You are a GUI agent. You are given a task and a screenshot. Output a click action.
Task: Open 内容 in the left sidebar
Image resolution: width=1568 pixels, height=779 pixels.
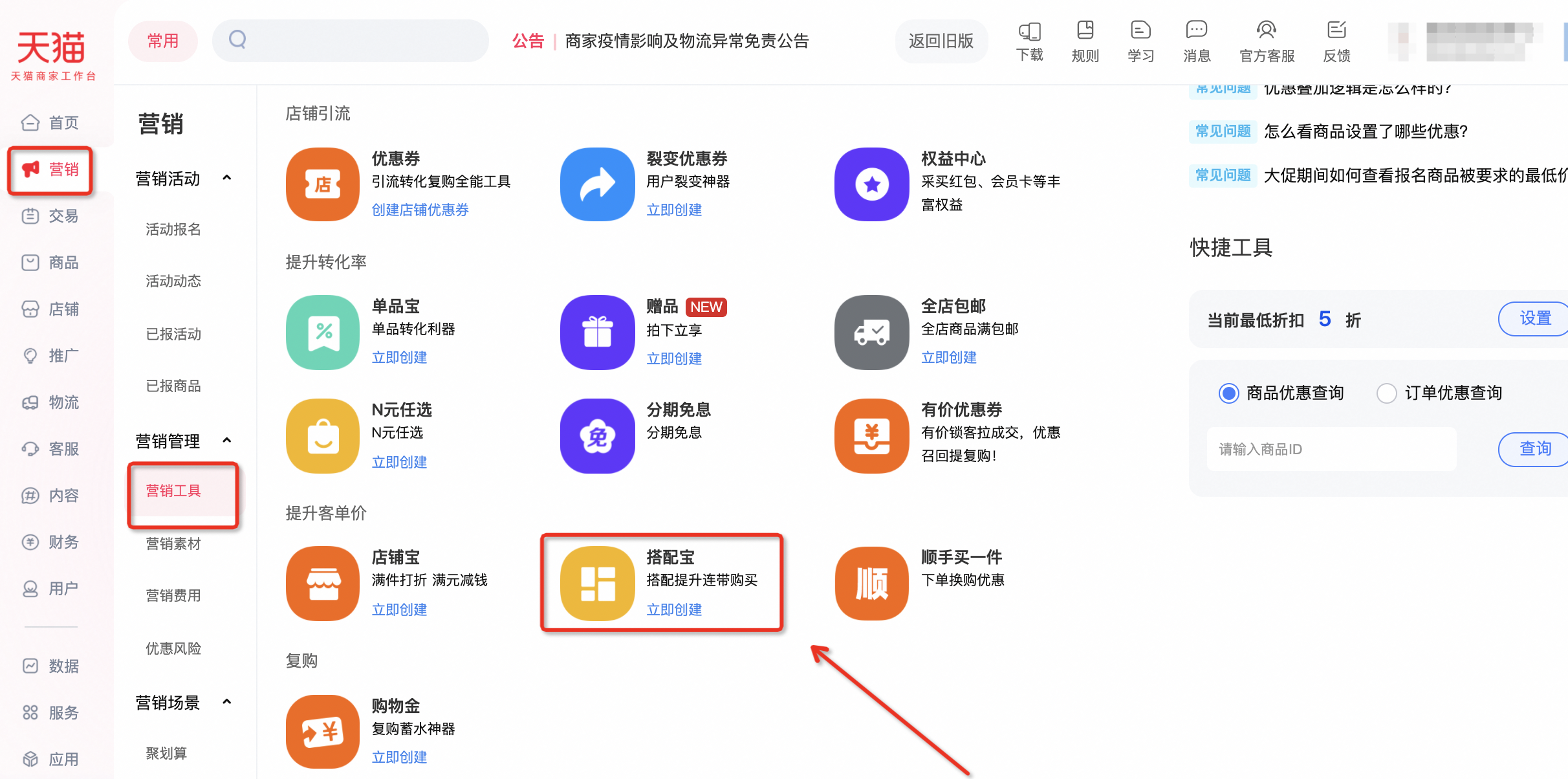[x=50, y=495]
